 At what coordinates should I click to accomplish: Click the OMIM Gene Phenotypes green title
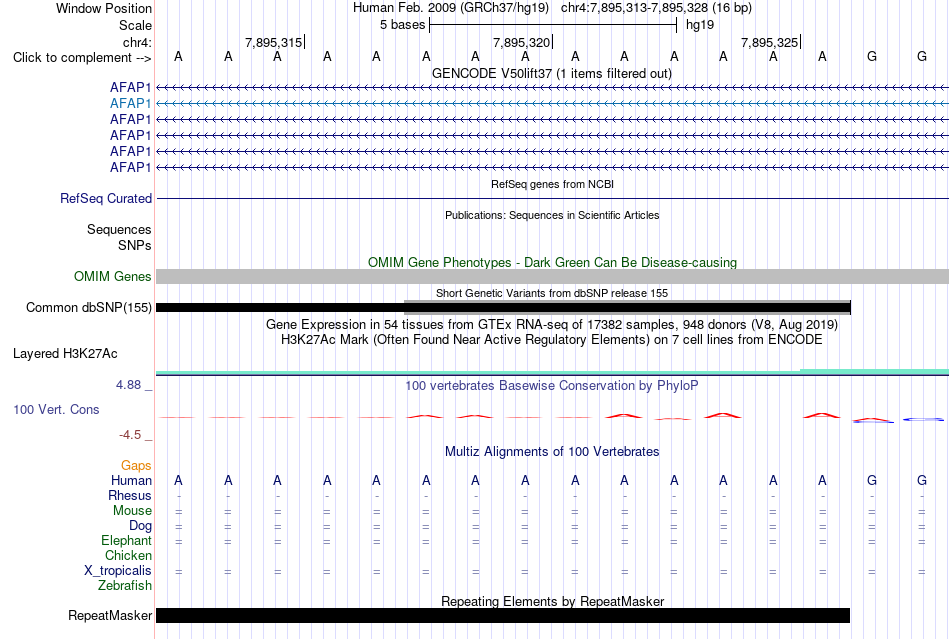(x=552, y=262)
